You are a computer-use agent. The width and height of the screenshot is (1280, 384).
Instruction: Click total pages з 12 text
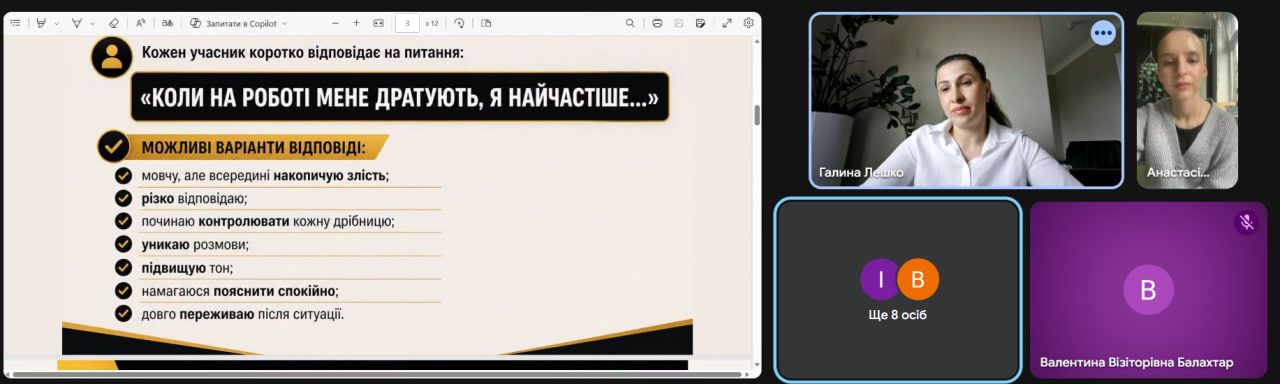pos(432,22)
